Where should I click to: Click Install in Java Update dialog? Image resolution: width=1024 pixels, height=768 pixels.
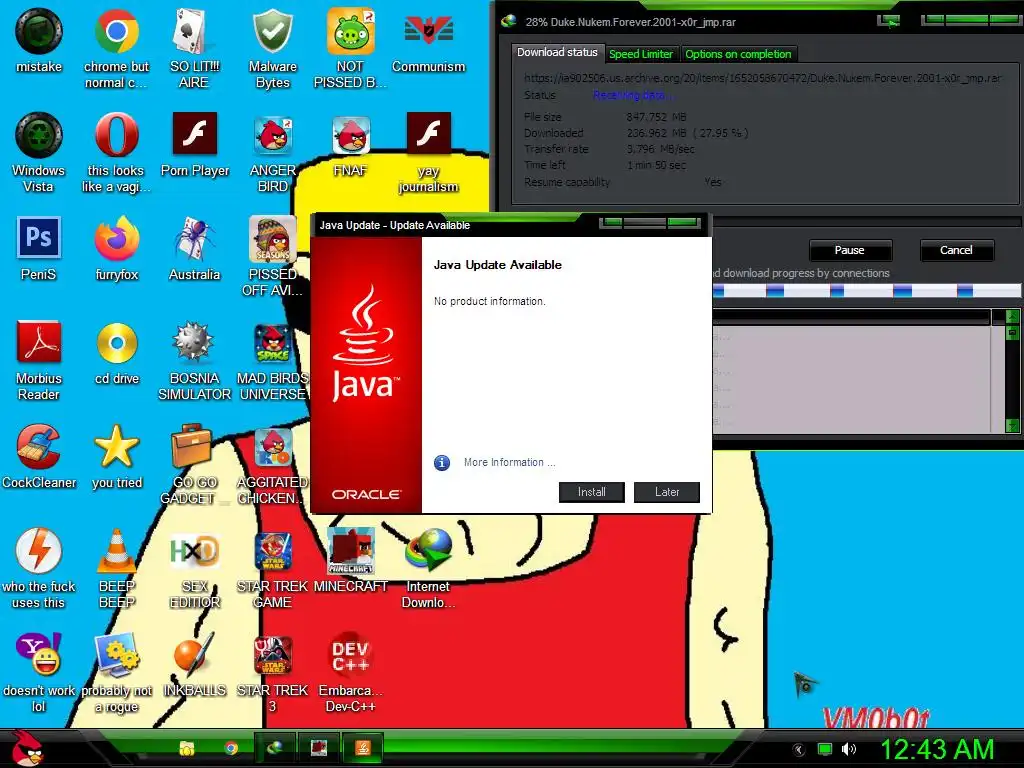pos(592,492)
